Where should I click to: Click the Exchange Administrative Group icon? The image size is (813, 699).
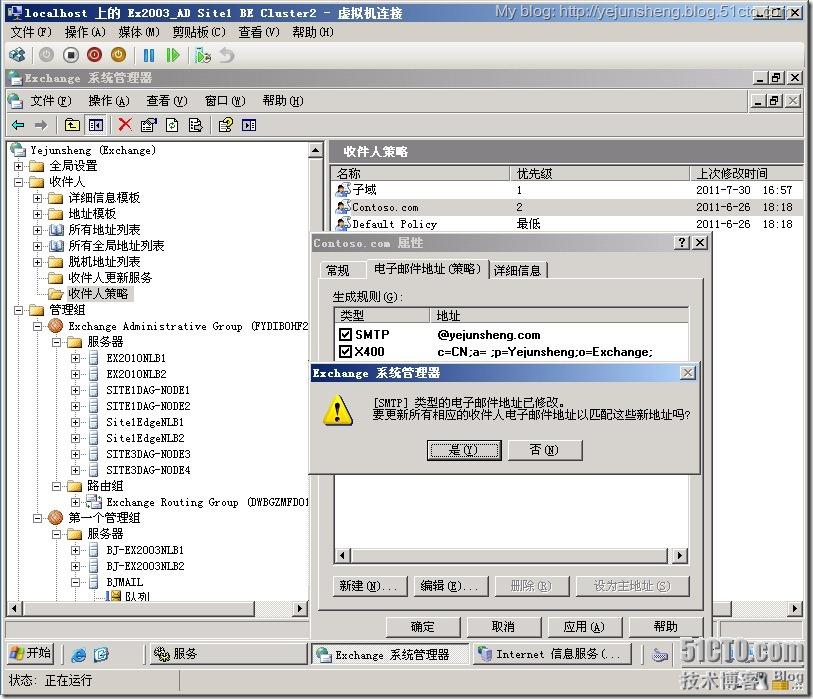[x=55, y=326]
